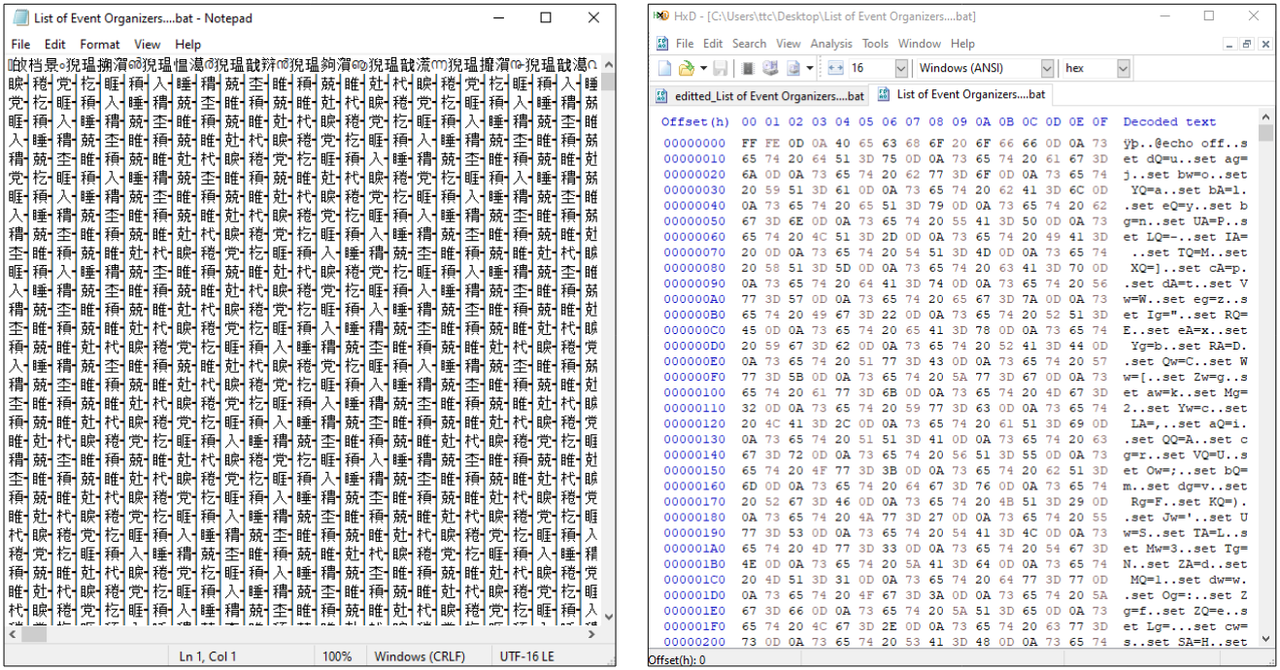This screenshot has height=670, width=1280.
Task: Click the Decoded text column header
Action: (1169, 122)
